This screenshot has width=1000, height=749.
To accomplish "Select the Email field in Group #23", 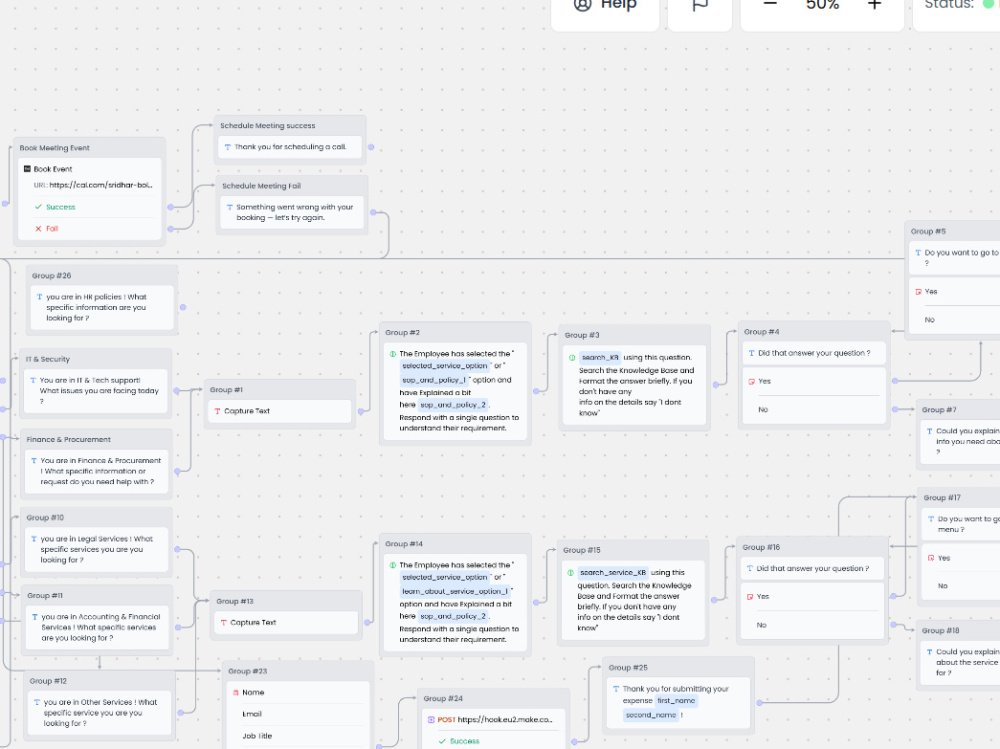I will pyautogui.click(x=298, y=714).
